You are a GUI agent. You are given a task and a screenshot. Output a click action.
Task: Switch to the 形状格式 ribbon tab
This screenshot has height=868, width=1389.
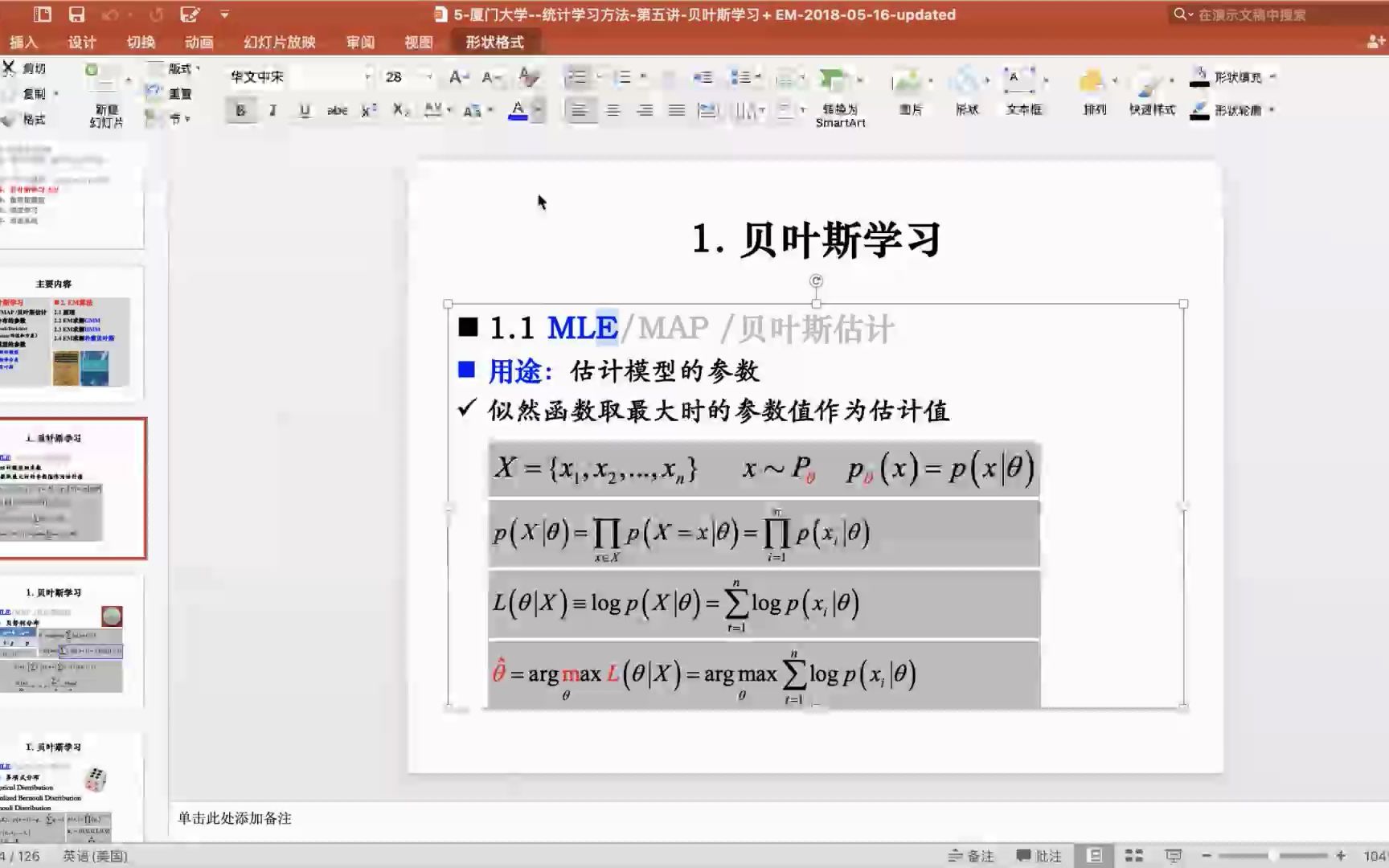[x=492, y=42]
